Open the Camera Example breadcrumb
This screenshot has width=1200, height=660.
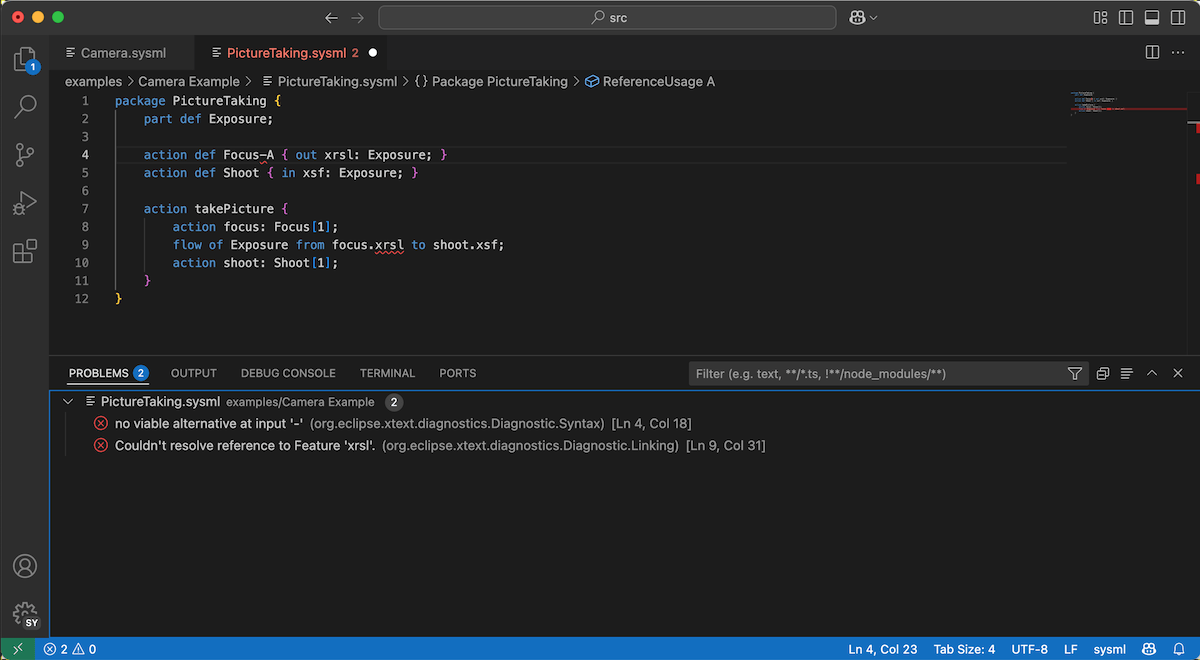(x=189, y=82)
